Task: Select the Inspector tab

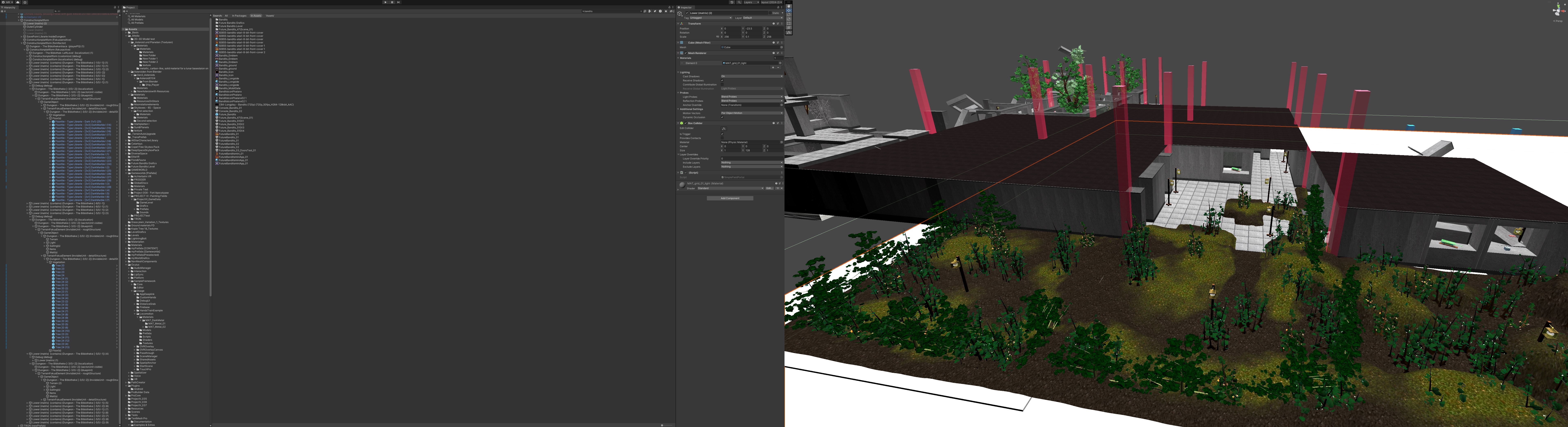Action: click(685, 7)
